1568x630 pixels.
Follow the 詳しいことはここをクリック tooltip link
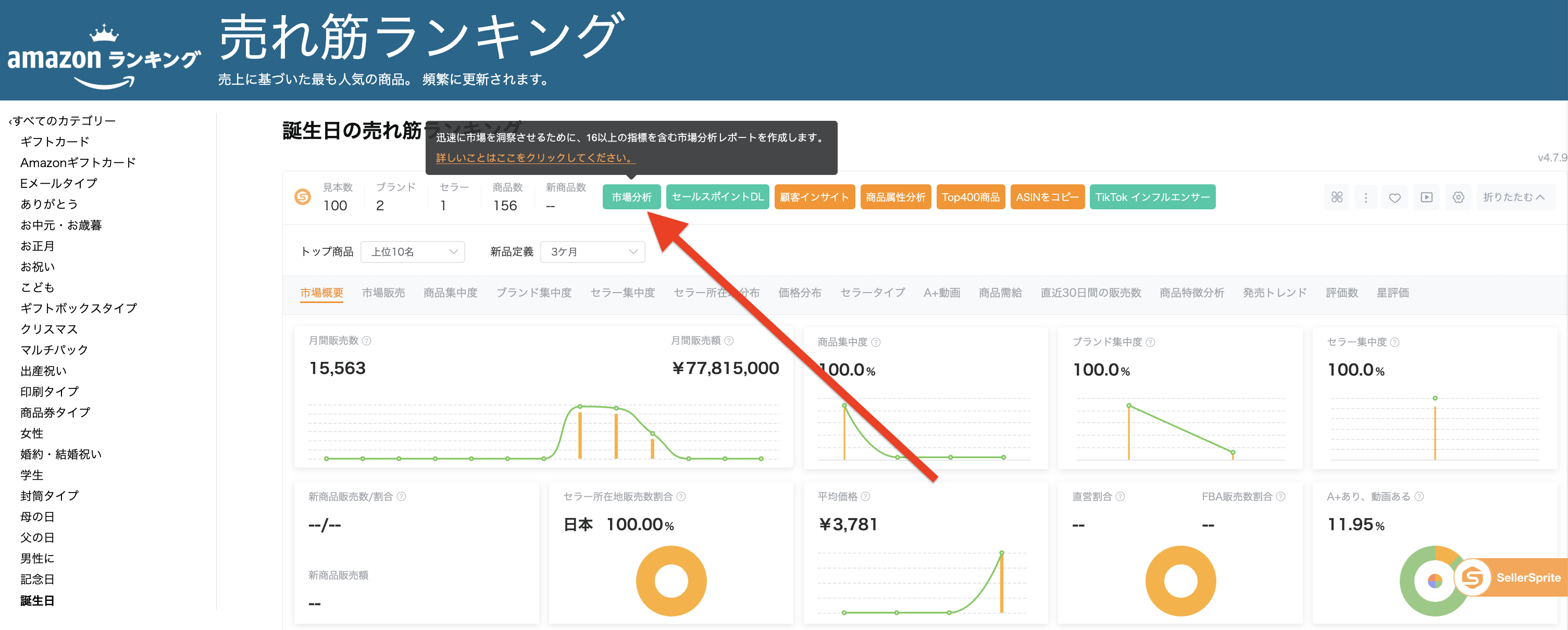coord(536,157)
